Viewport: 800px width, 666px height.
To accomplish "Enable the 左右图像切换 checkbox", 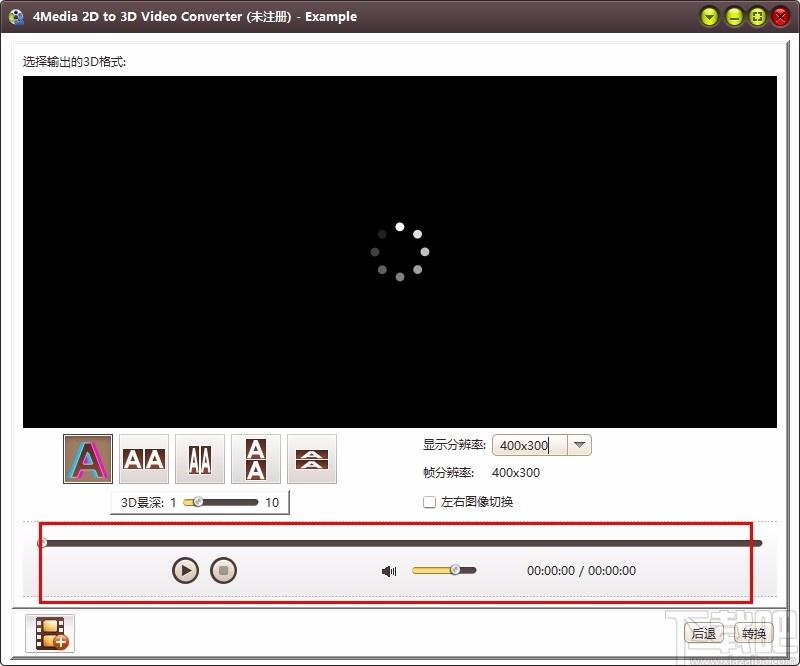I will point(430,502).
